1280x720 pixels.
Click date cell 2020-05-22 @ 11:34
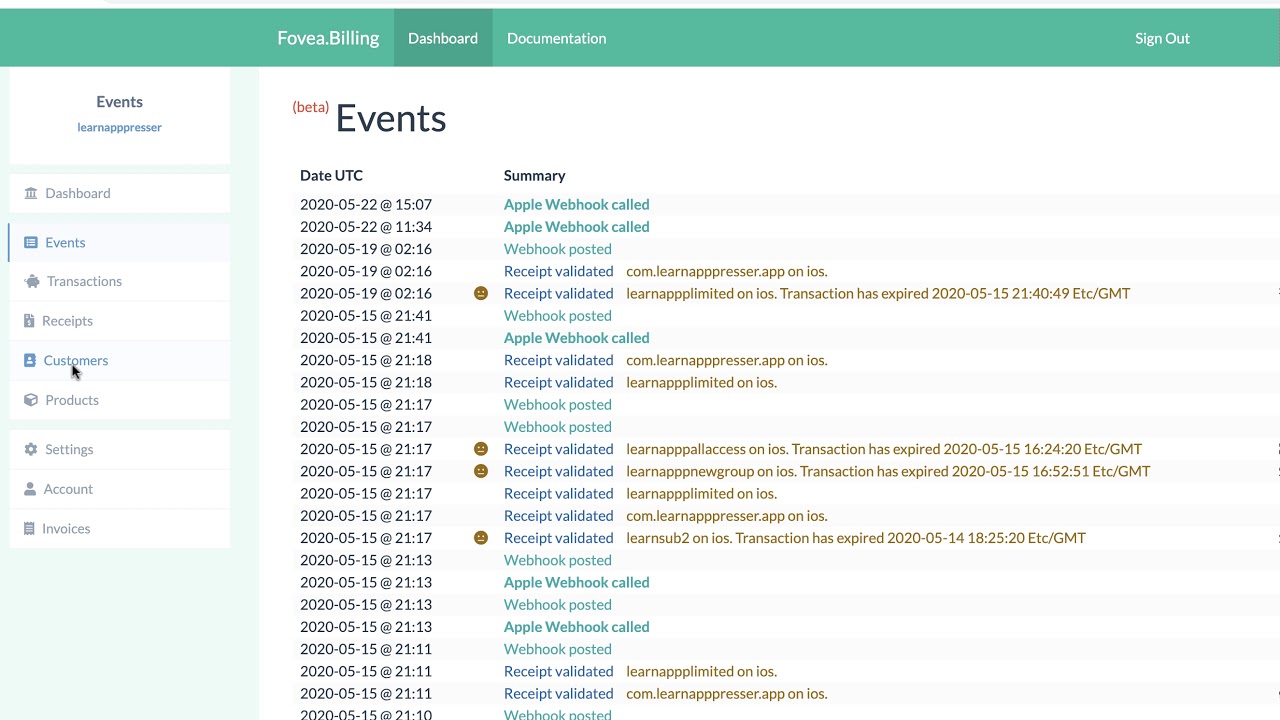point(366,226)
